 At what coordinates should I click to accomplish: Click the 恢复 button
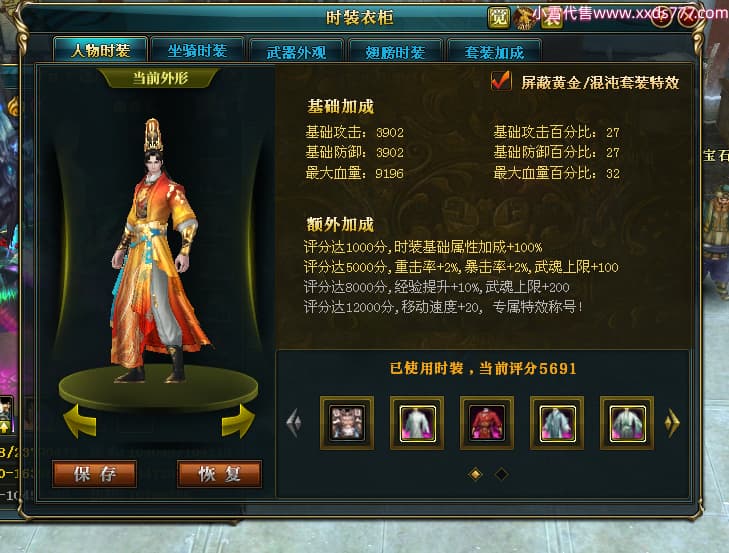click(219, 474)
